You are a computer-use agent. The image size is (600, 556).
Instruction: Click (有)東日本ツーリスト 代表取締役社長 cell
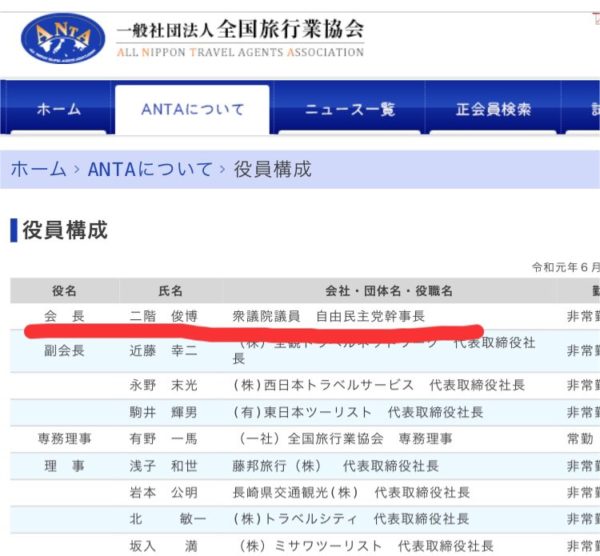(358, 412)
